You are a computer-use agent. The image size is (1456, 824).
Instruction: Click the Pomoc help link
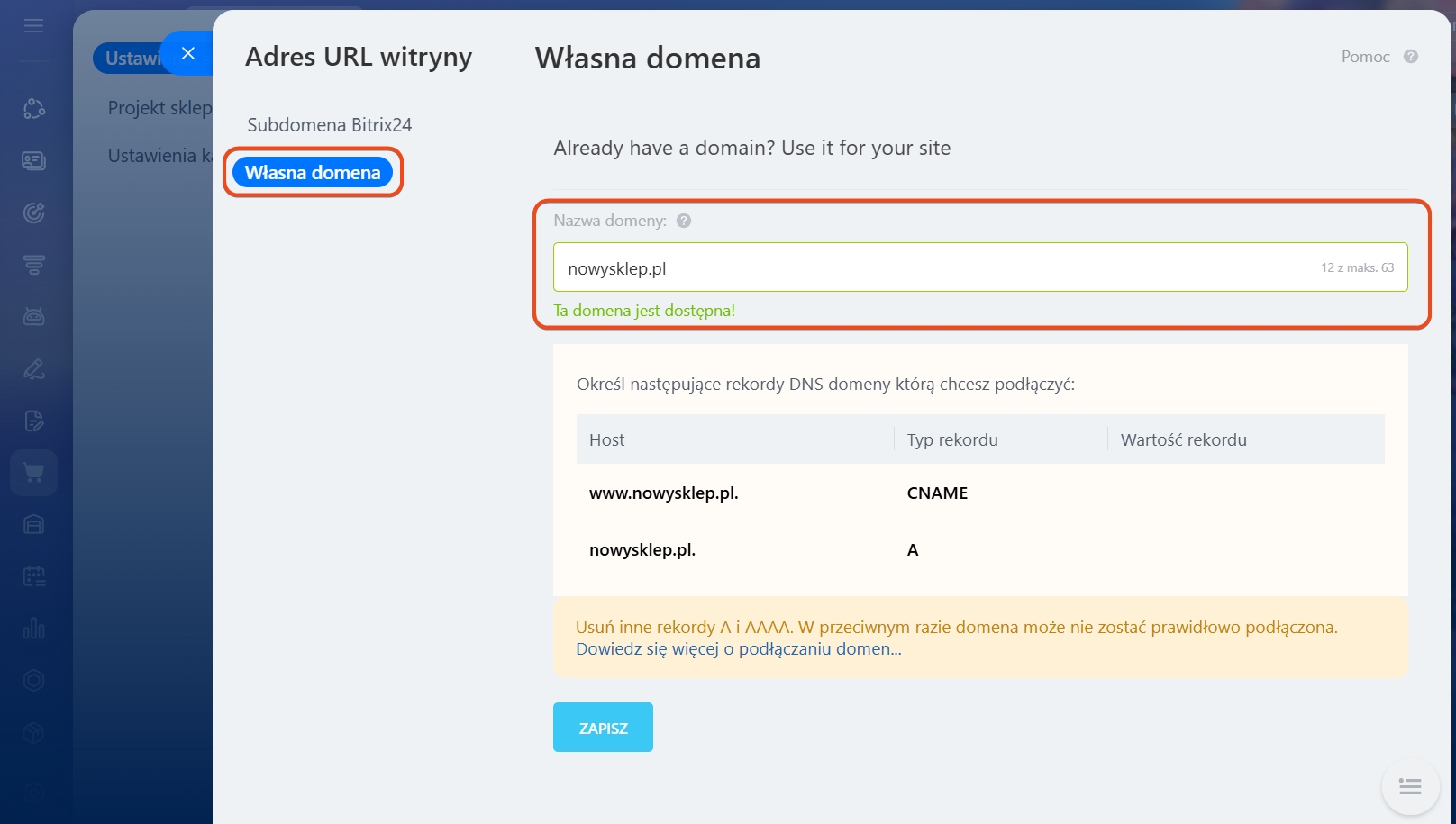[1365, 57]
